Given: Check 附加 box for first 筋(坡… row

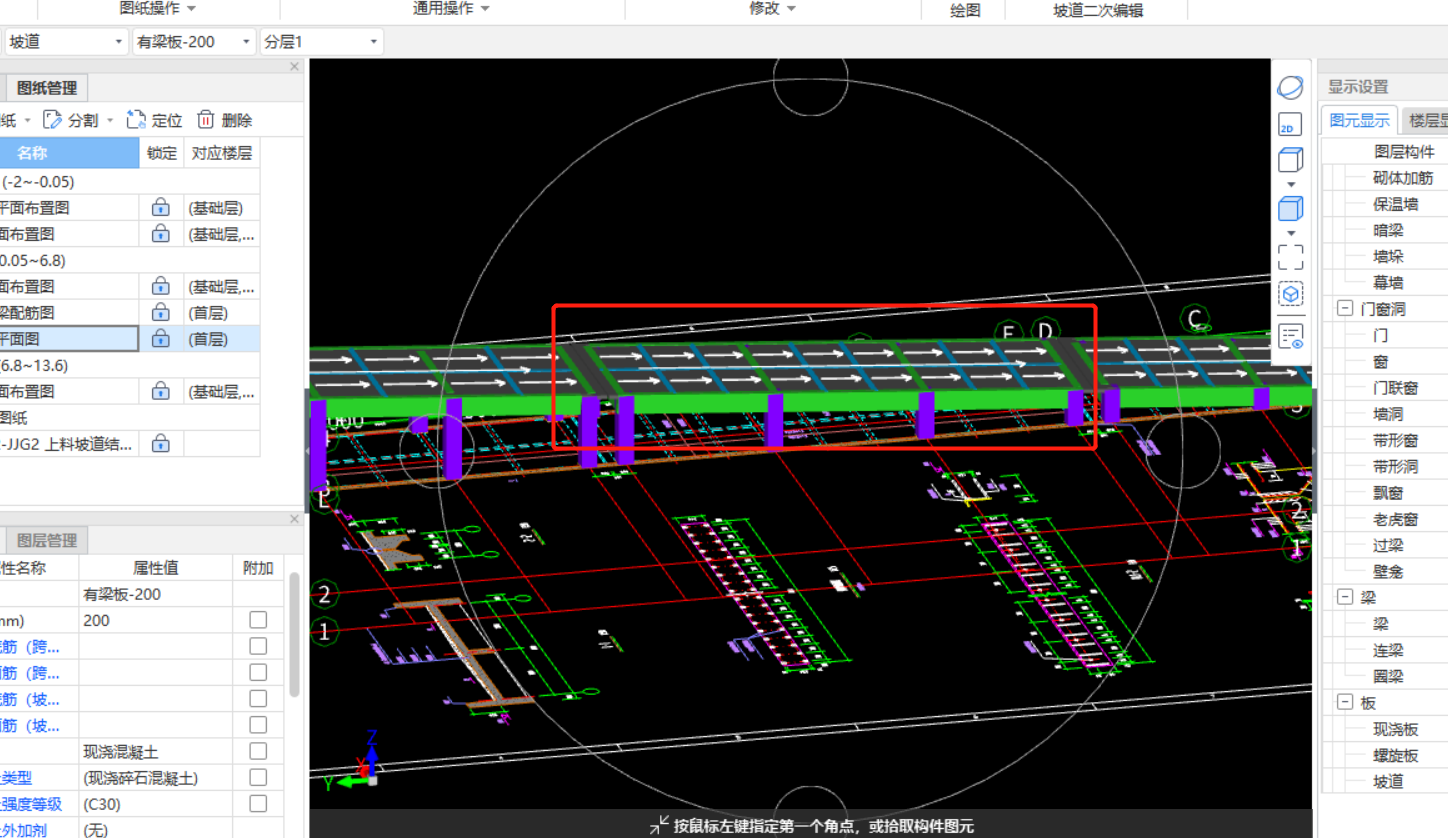Looking at the screenshot, I should [258, 698].
